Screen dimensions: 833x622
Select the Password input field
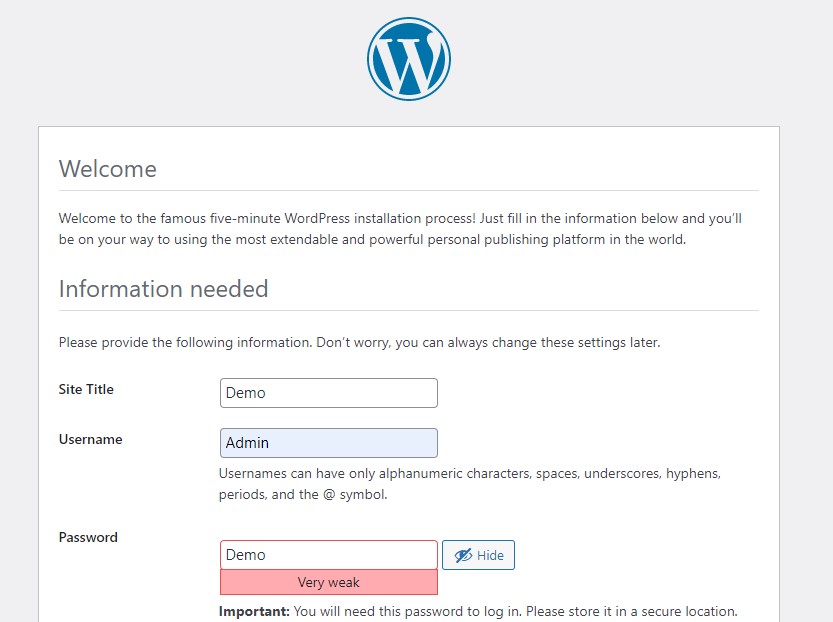tap(328, 555)
